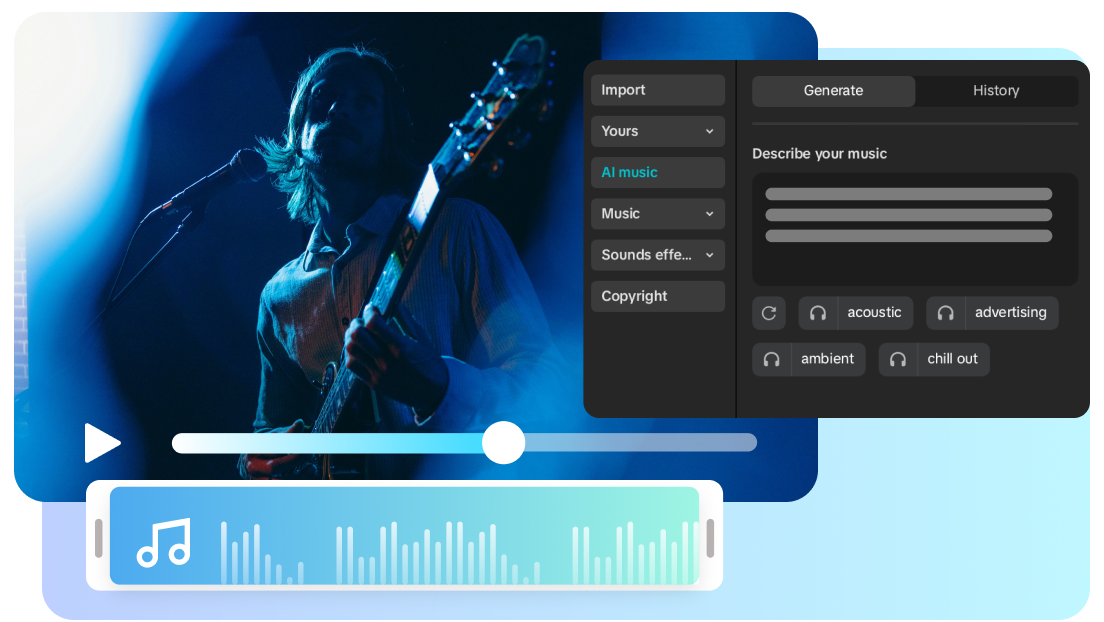Viewport: 1104px width, 622px height.
Task: Expand the Sounds effects dropdown
Action: [657, 255]
